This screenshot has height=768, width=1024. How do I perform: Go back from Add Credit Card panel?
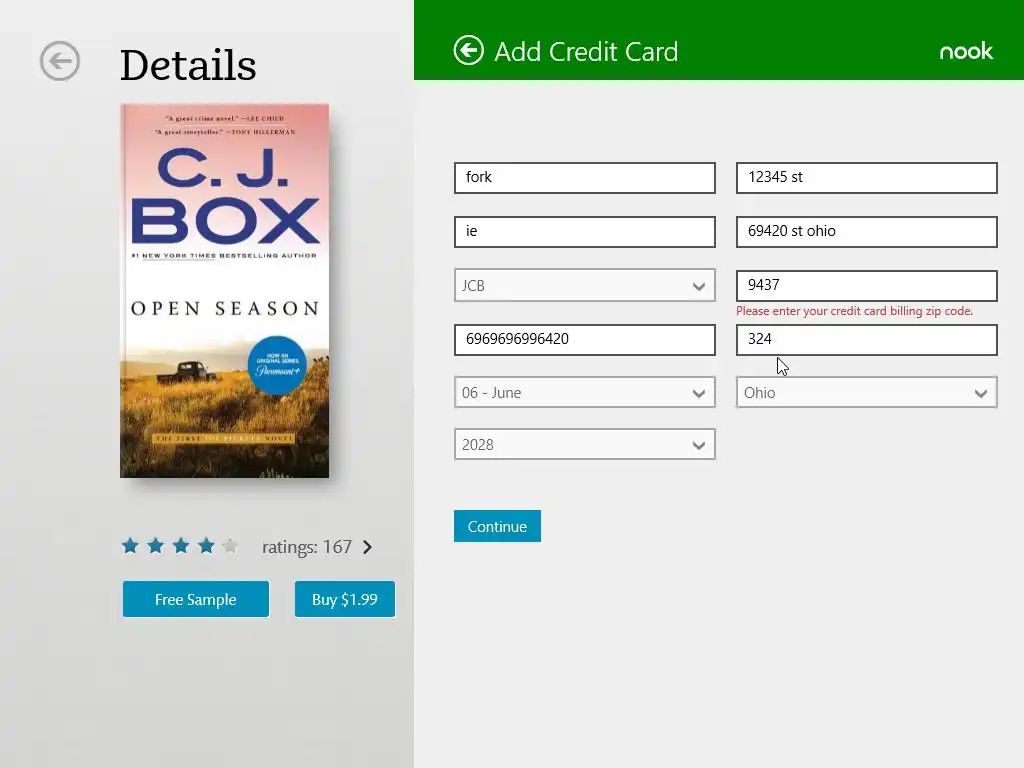tap(469, 50)
